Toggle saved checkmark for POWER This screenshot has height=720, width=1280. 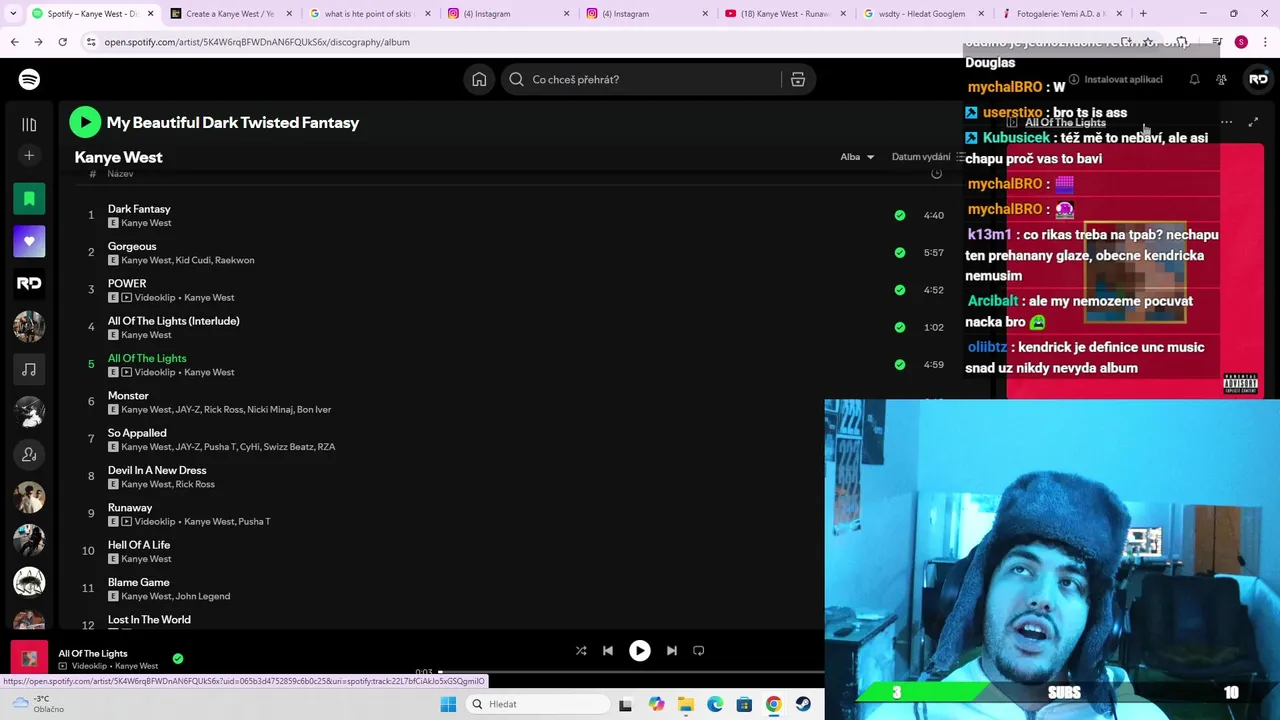click(900, 290)
